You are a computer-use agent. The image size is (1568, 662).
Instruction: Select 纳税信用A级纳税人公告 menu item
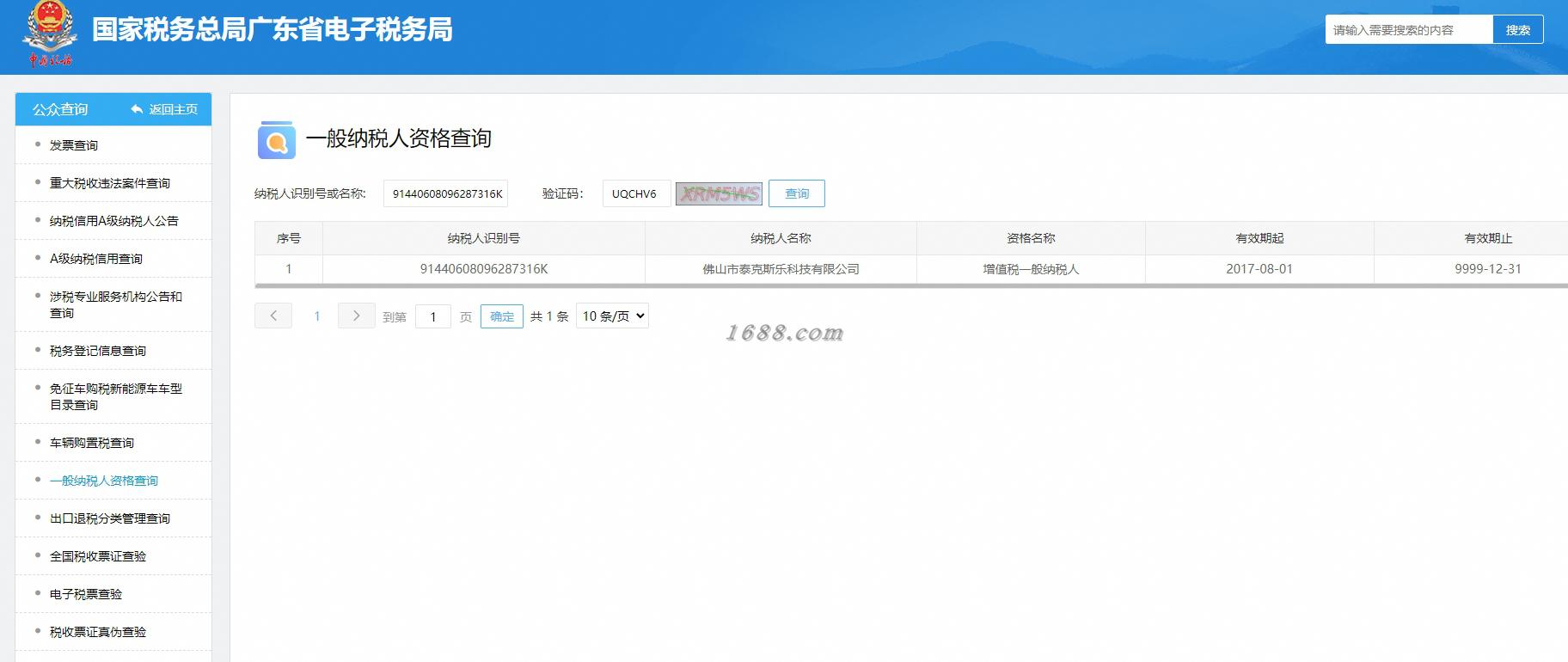(x=114, y=221)
